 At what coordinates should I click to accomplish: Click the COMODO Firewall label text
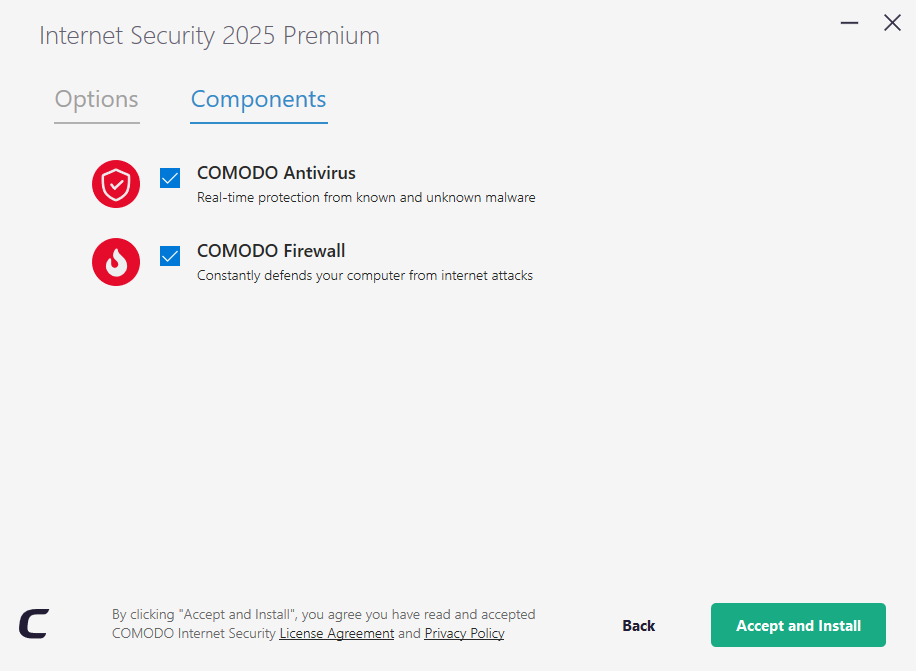coord(271,251)
